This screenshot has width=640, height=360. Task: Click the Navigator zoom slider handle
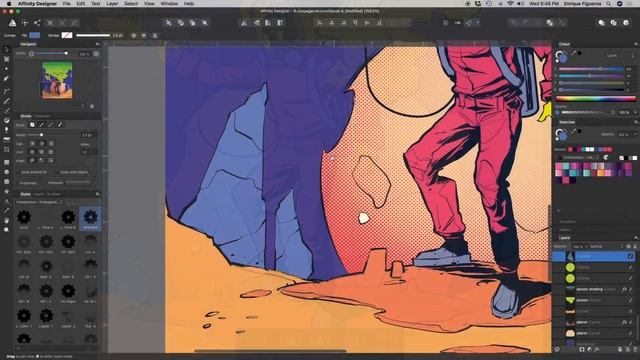(66, 53)
